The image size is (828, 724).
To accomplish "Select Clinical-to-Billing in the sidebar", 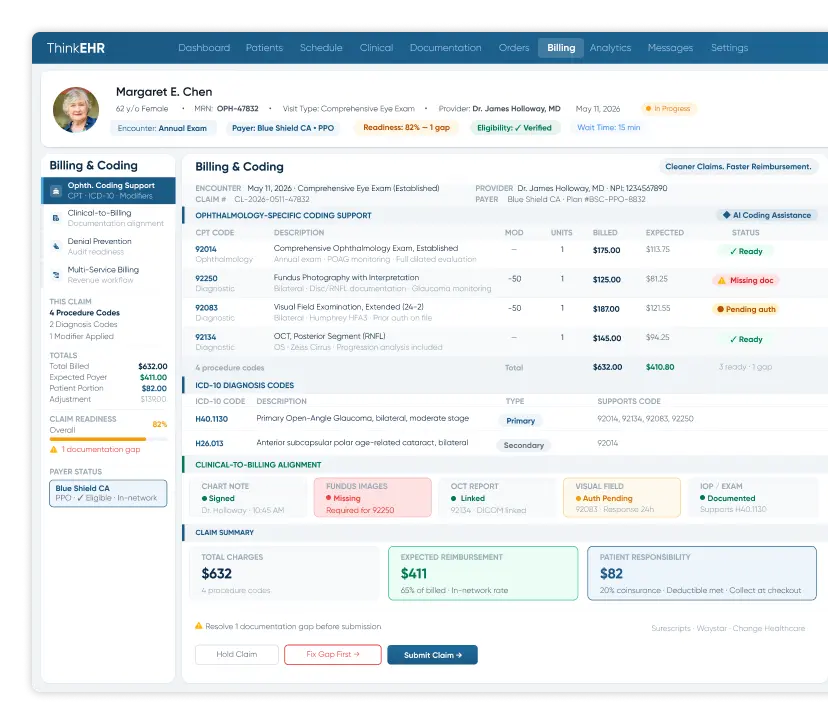I will click(108, 218).
